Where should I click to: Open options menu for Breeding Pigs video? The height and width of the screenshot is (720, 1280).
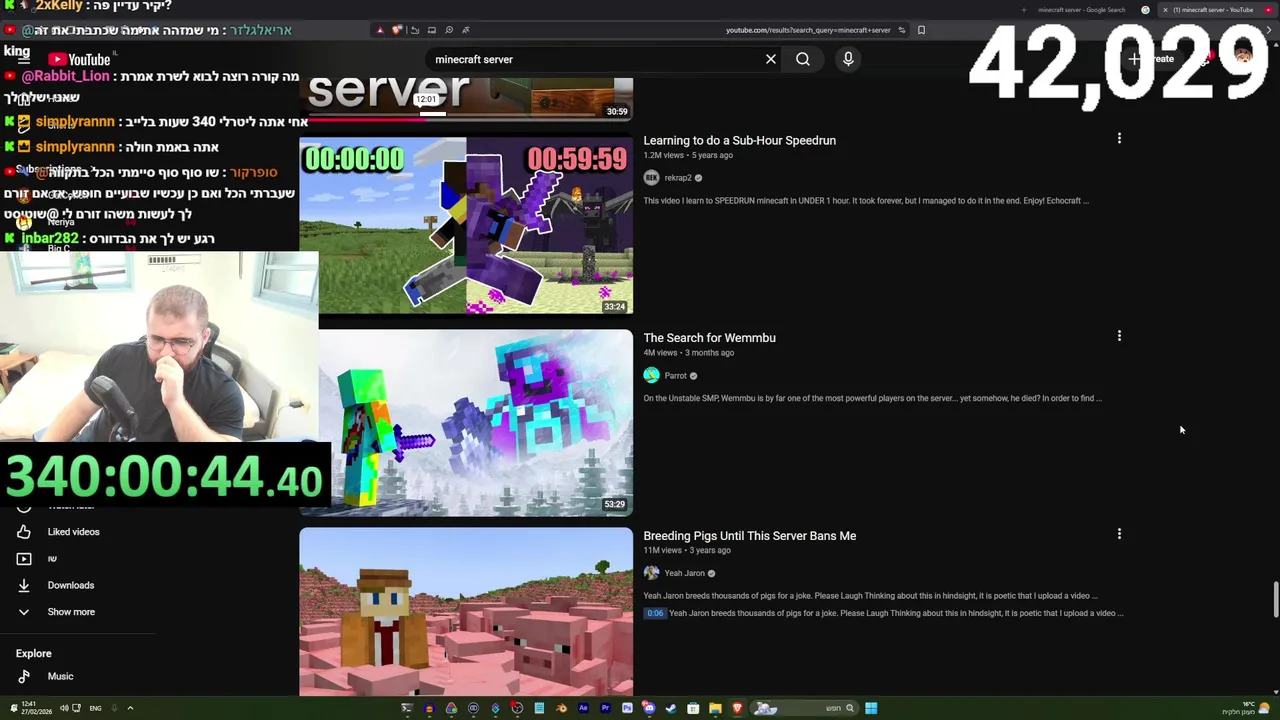(x=1119, y=534)
